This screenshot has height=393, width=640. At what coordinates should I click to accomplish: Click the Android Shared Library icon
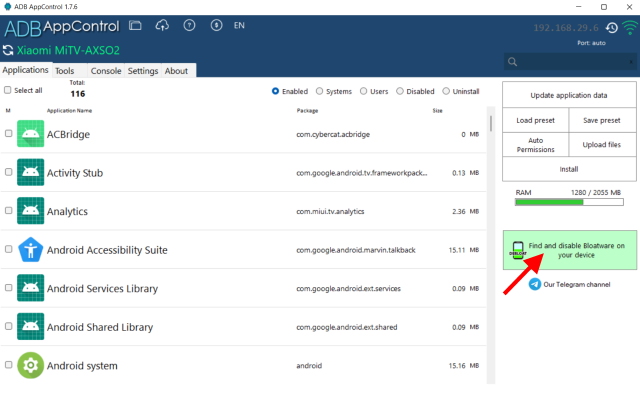(x=31, y=326)
